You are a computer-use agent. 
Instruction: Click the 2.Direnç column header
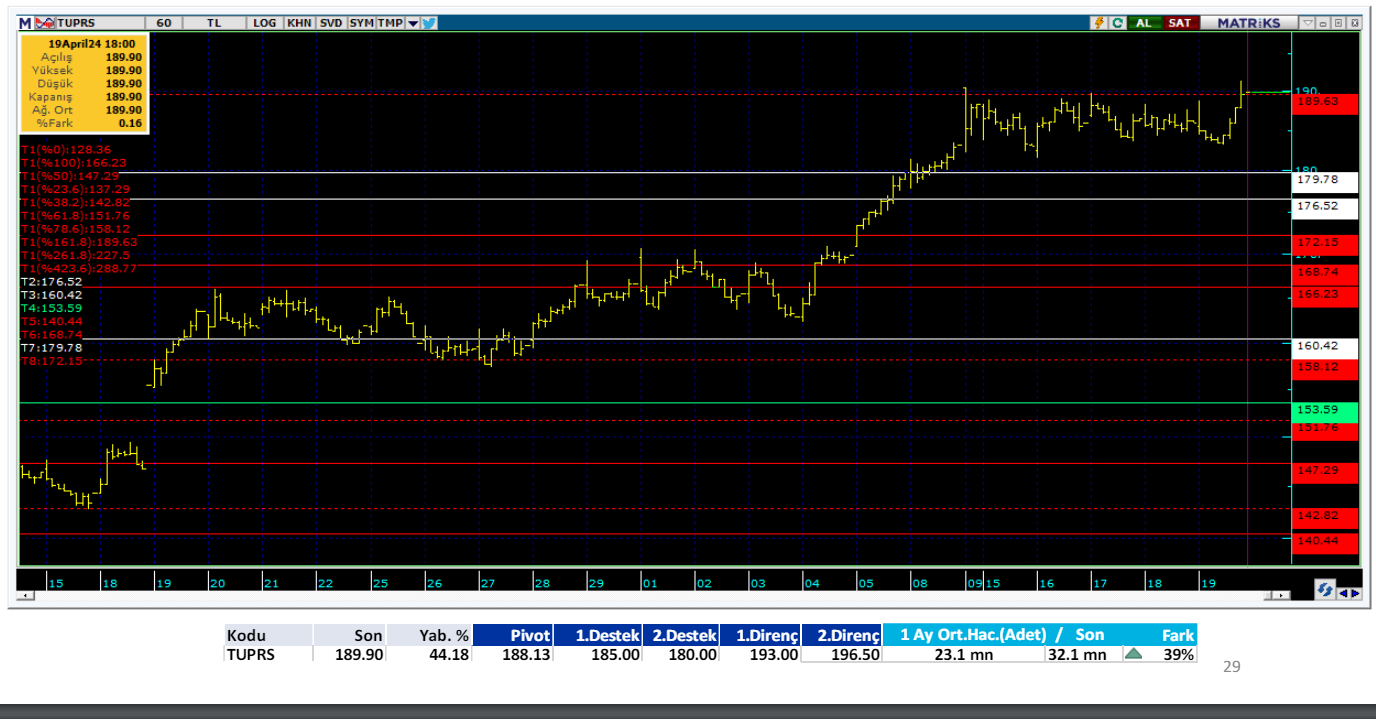coord(842,636)
